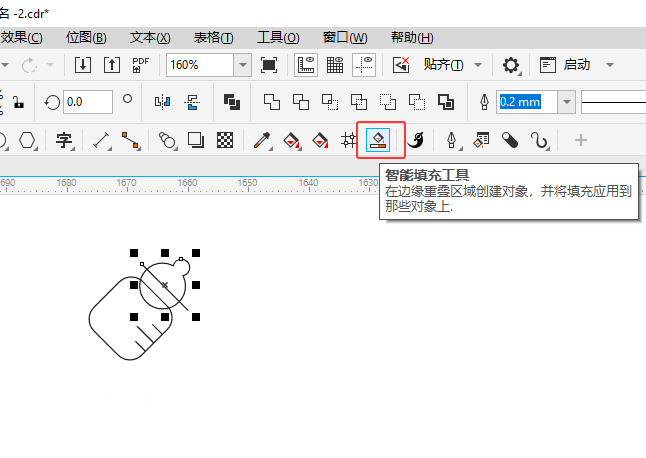Open the 表格(T) menu
Screen dimensions: 646x458
[x=213, y=38]
